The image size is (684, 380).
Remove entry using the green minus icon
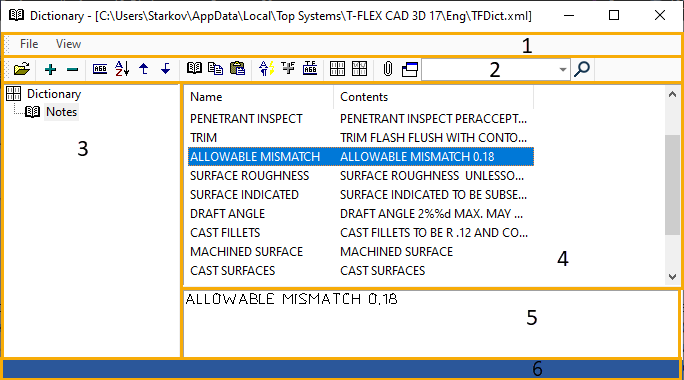(x=72, y=69)
